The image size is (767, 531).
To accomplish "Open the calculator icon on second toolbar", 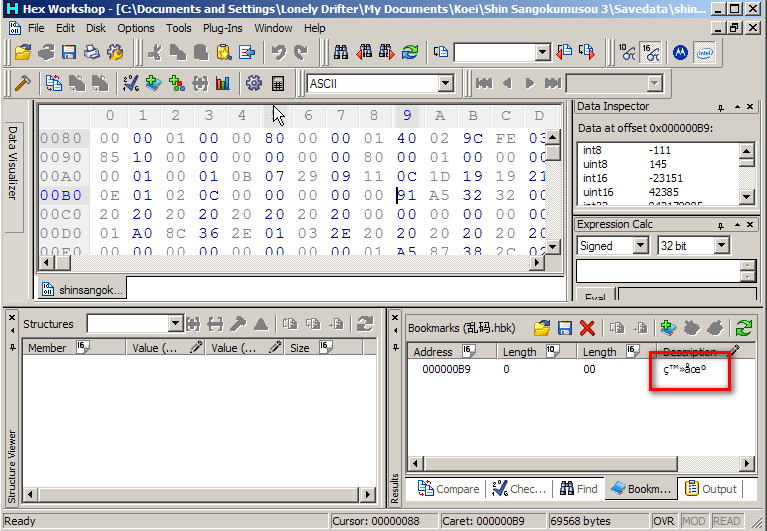I will click(277, 84).
